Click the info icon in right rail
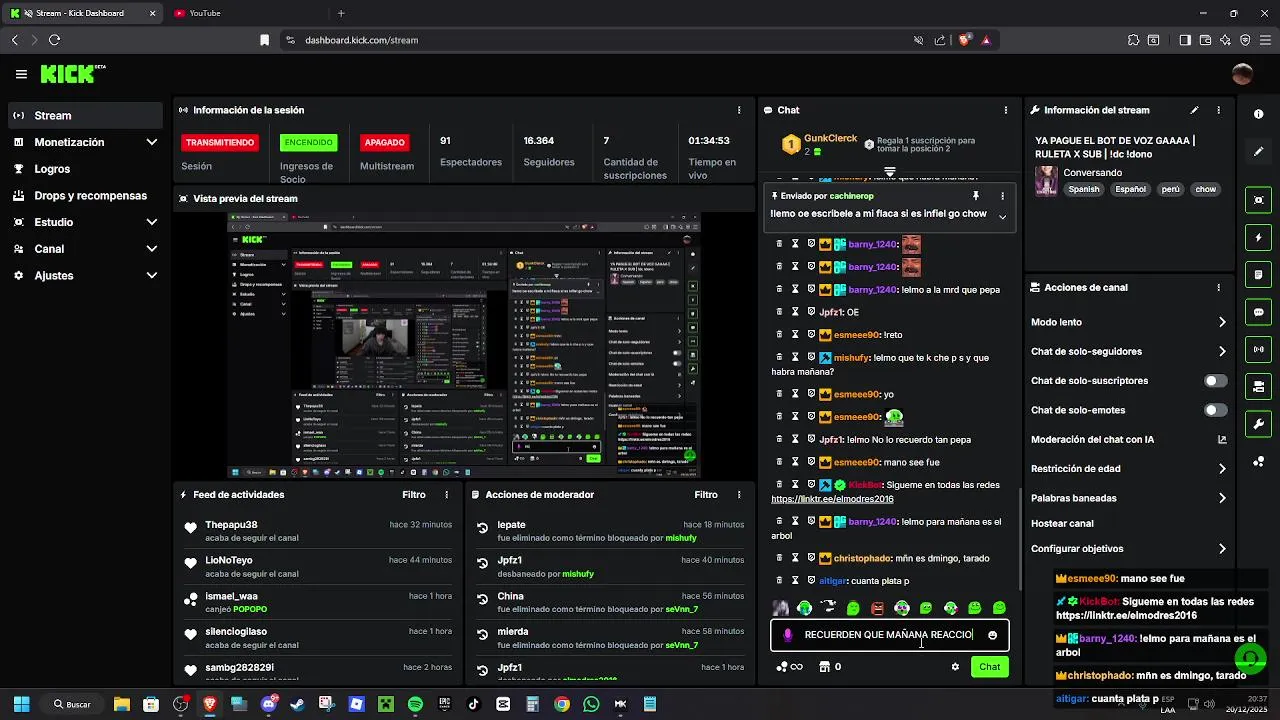 click(x=1259, y=114)
